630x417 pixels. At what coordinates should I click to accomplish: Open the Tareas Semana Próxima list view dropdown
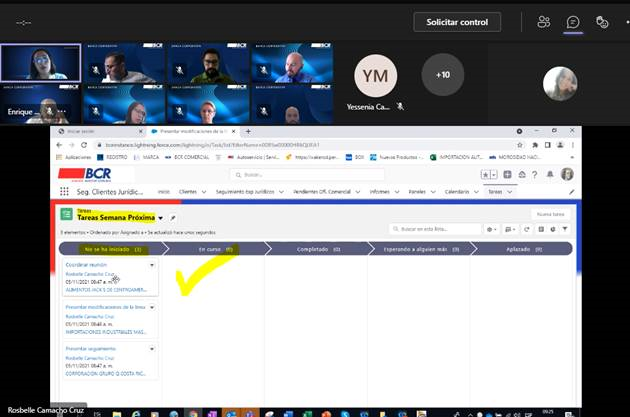point(161,218)
